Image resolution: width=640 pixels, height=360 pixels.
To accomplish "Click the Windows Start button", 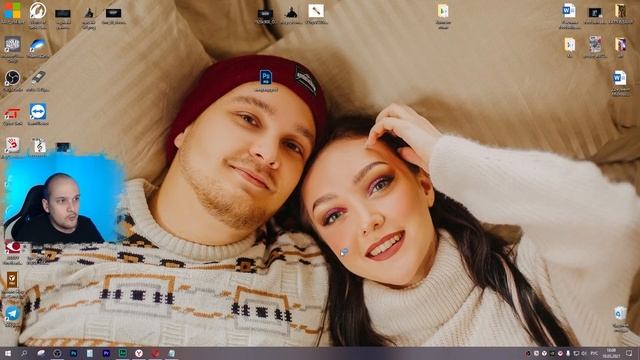I will [x=8, y=353].
